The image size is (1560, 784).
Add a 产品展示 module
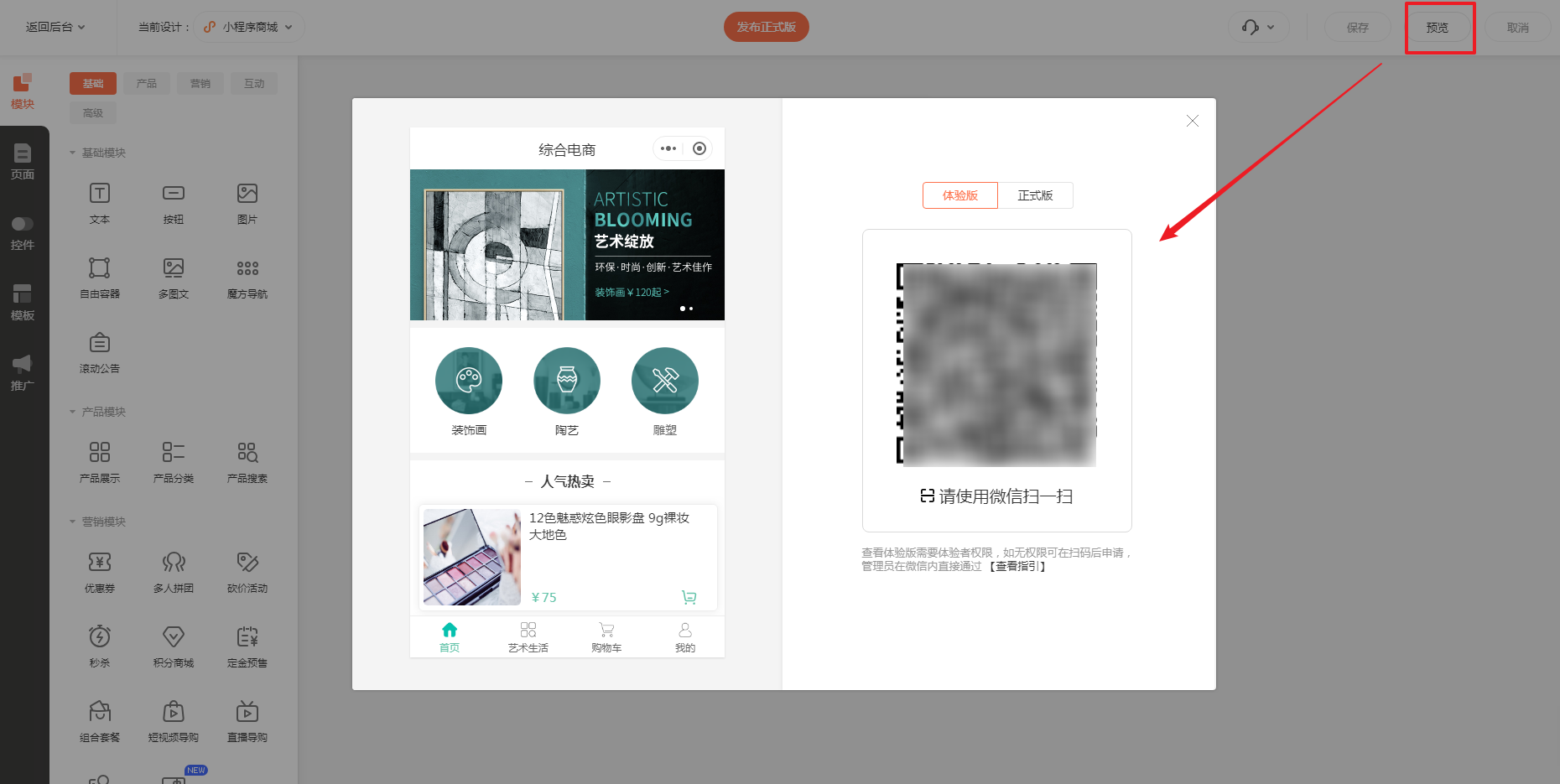coord(100,462)
